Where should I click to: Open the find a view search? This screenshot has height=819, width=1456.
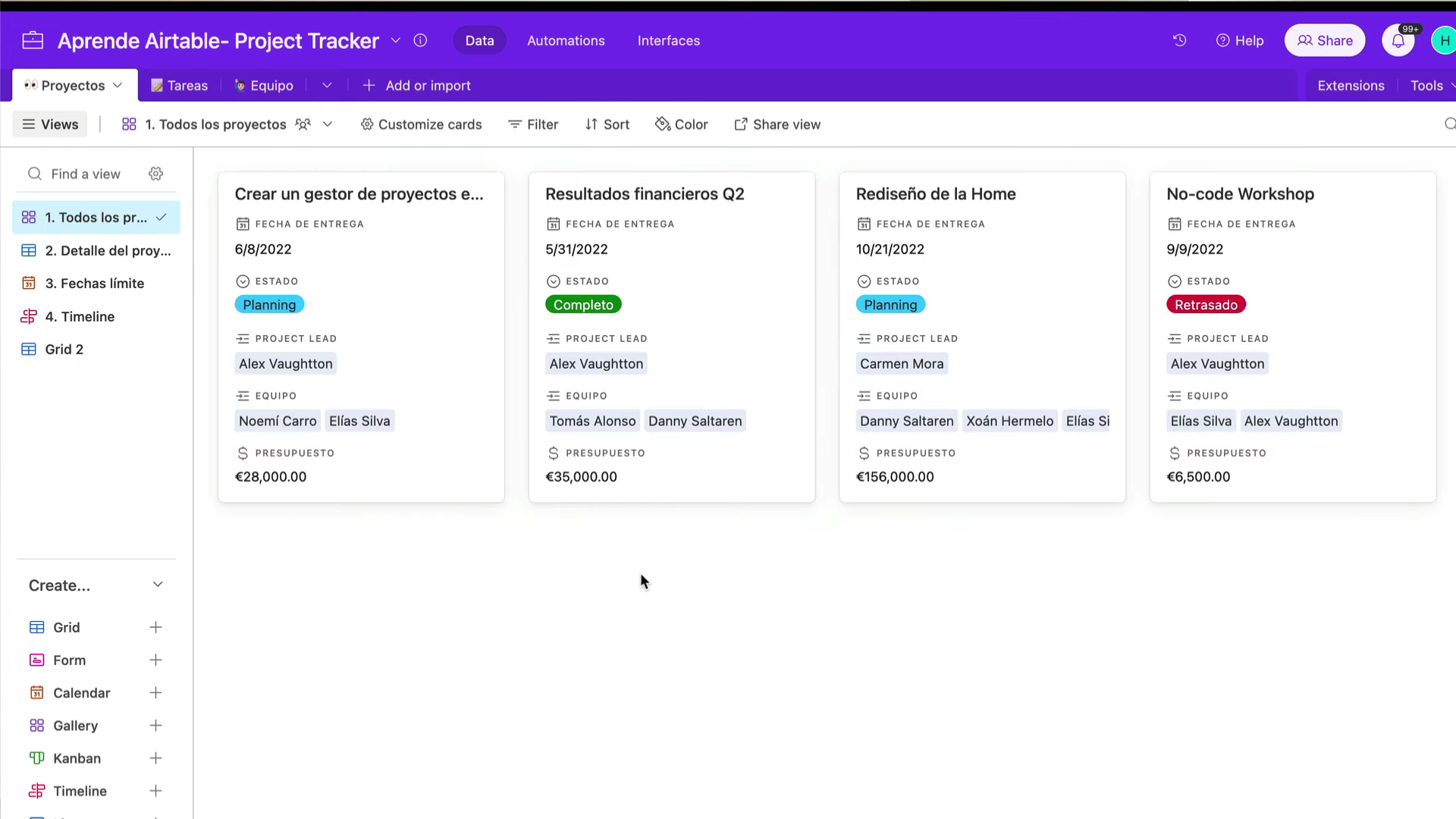[x=85, y=174]
